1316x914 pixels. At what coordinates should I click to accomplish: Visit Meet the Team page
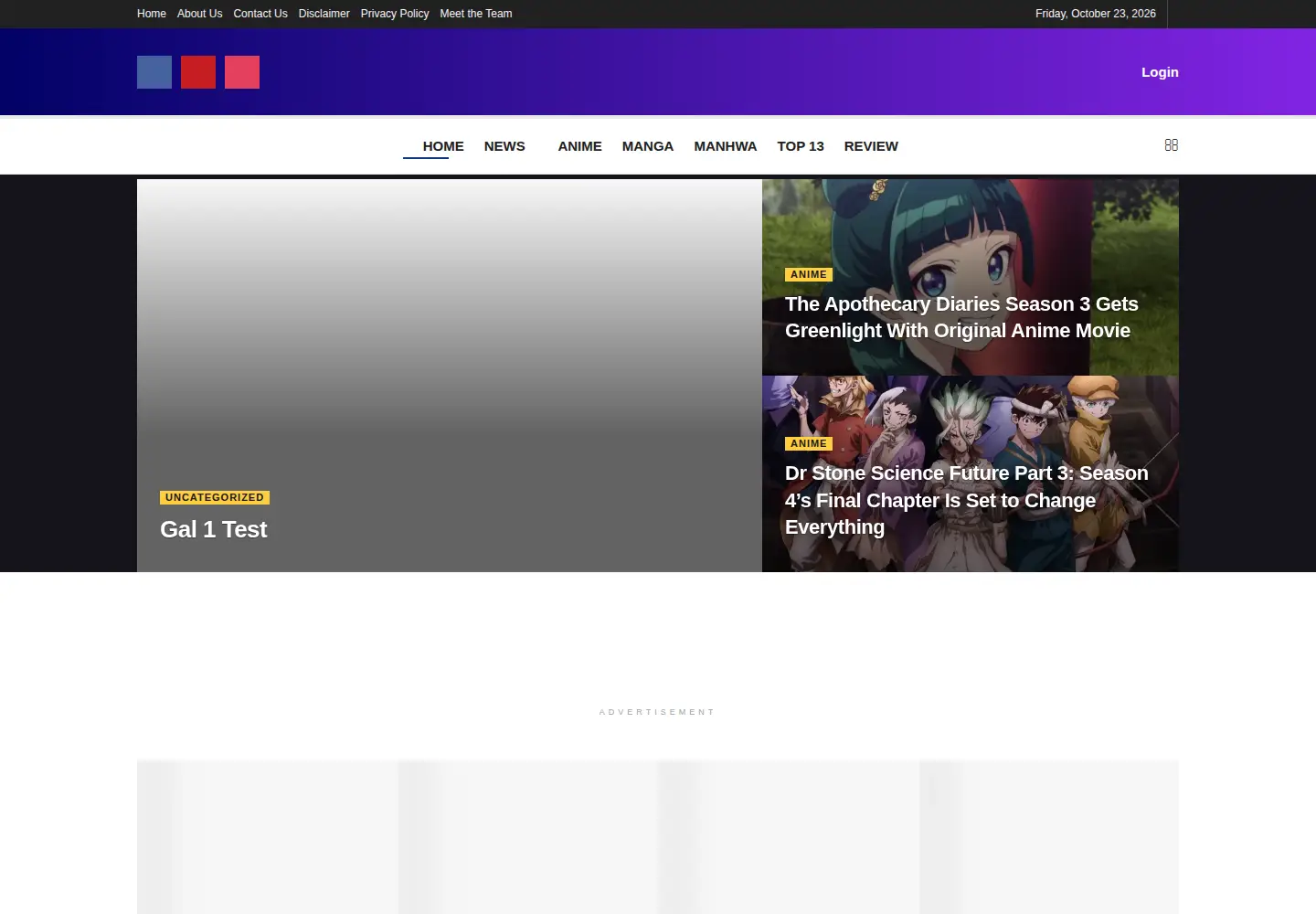(x=476, y=14)
